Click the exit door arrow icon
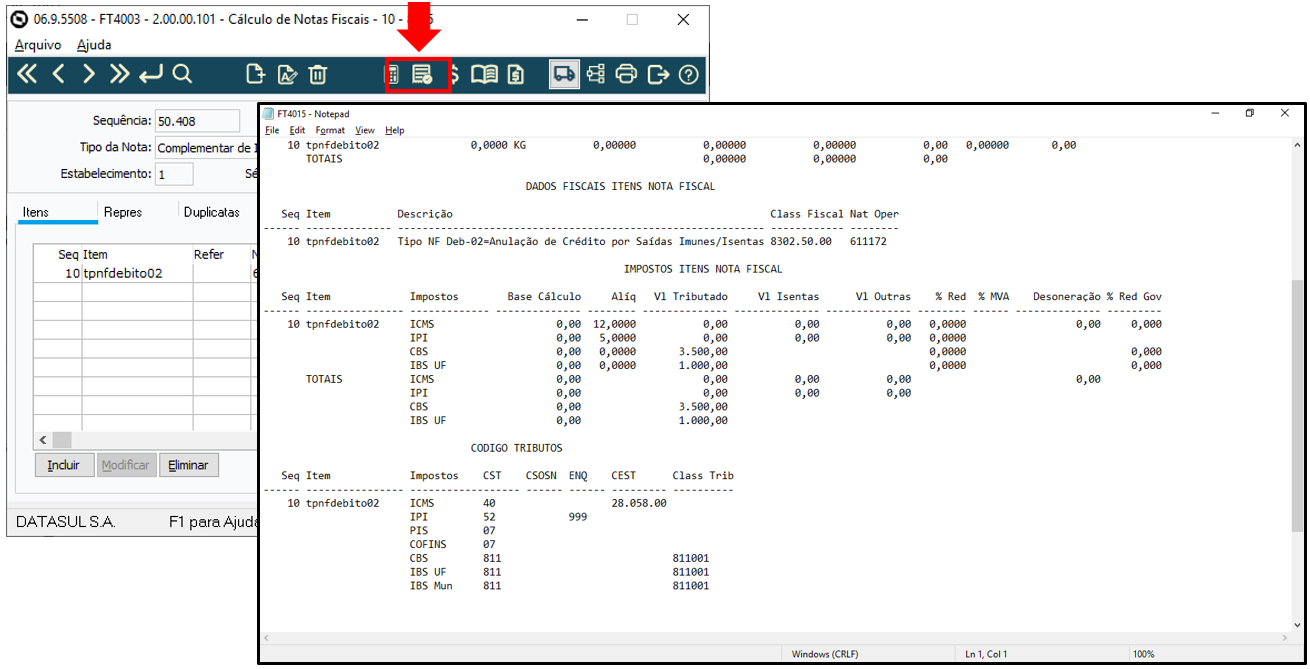The width and height of the screenshot is (1310, 669). point(658,74)
